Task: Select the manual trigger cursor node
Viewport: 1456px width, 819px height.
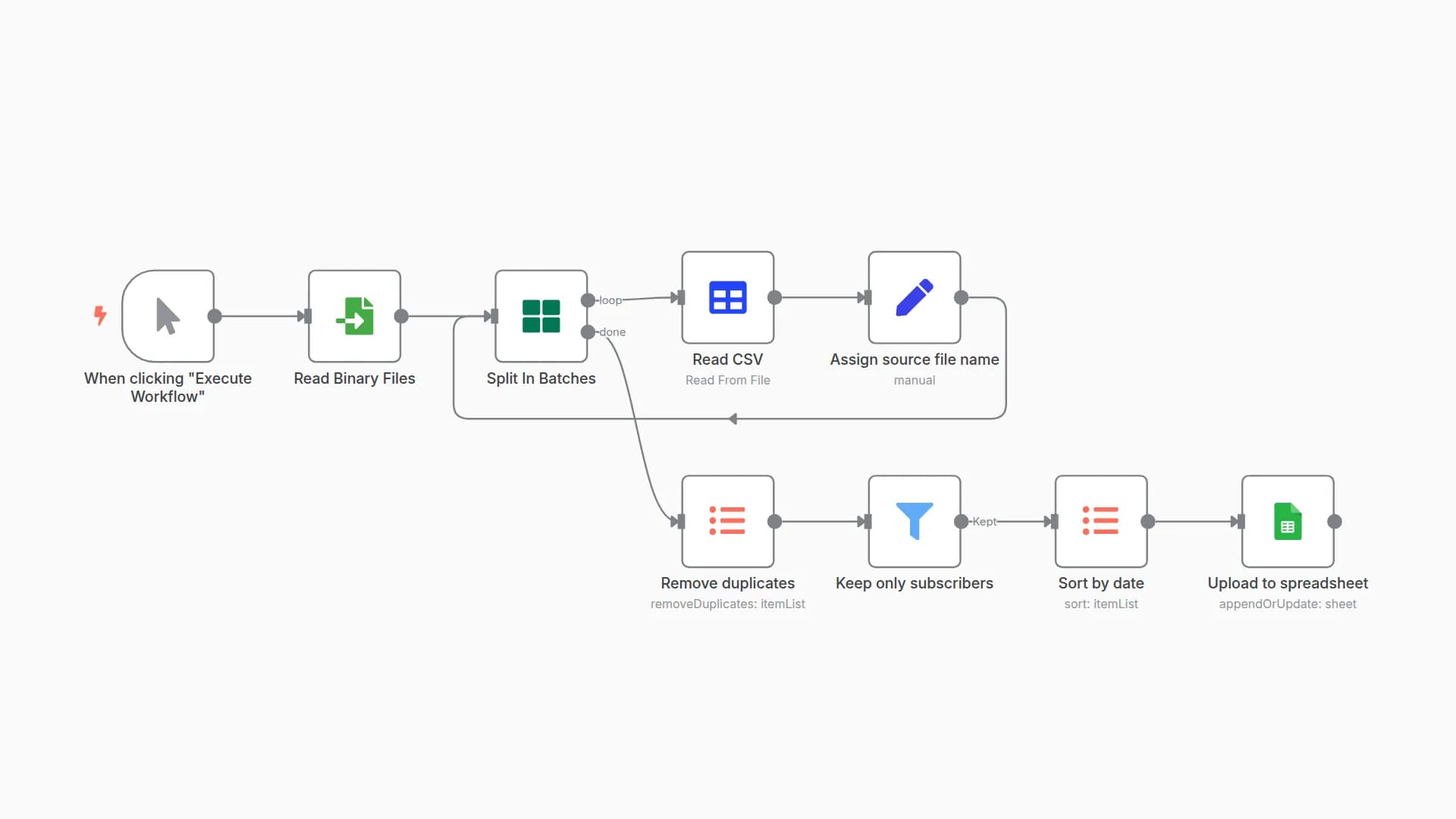Action: pos(168,316)
